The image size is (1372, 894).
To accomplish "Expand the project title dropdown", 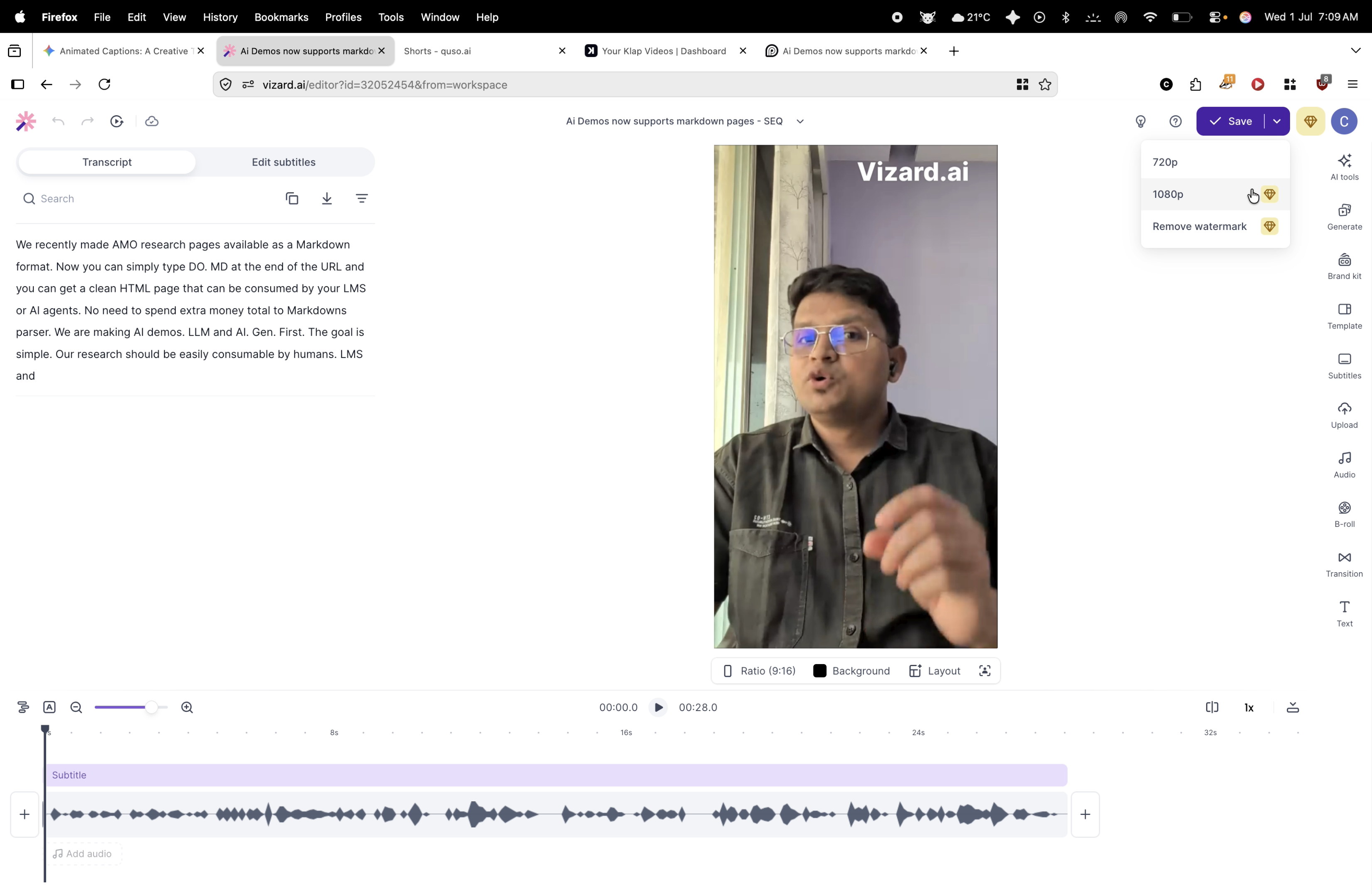I will (x=800, y=121).
